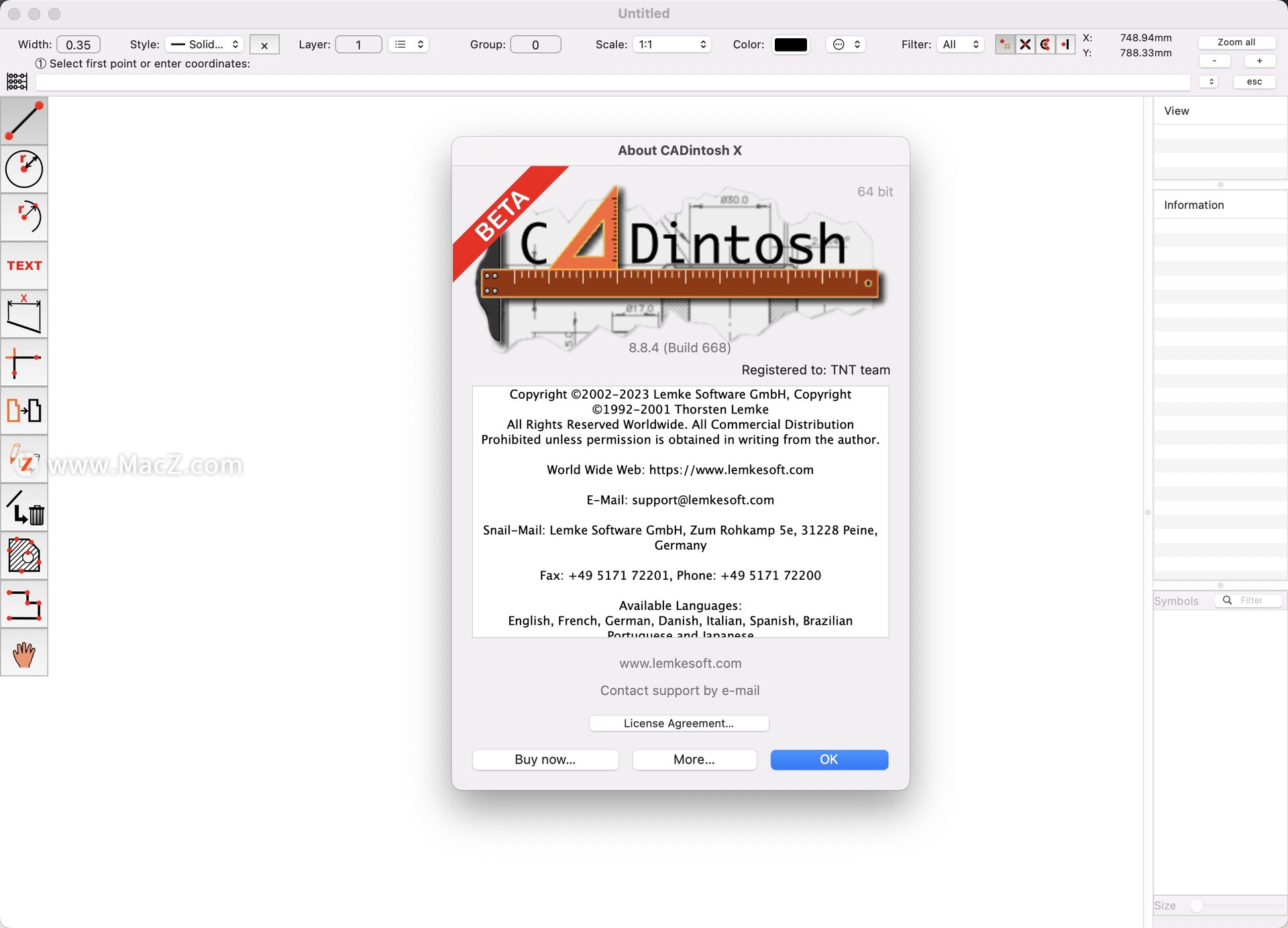Click the Width input field

[78, 44]
